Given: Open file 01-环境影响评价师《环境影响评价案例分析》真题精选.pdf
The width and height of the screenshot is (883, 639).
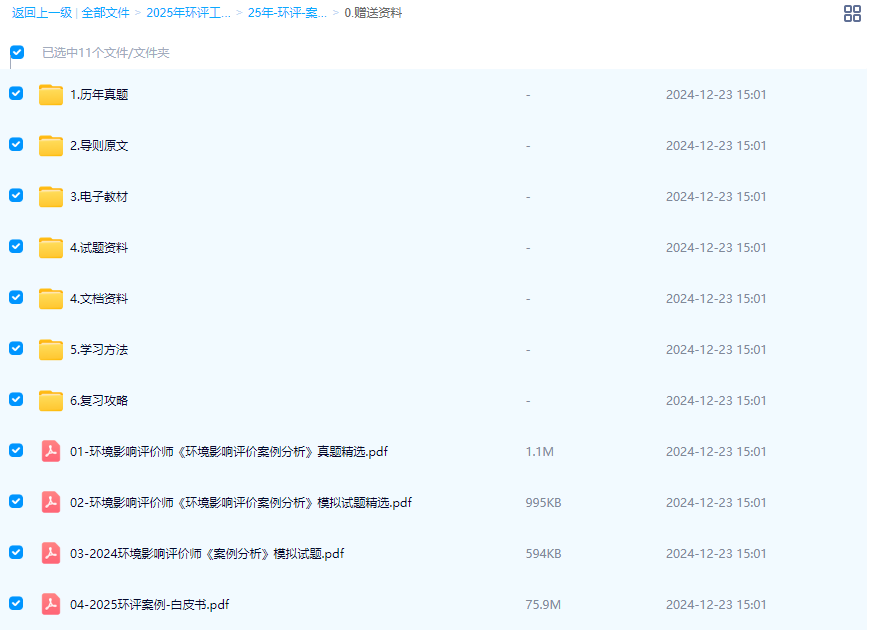Looking at the screenshot, I should [x=229, y=452].
